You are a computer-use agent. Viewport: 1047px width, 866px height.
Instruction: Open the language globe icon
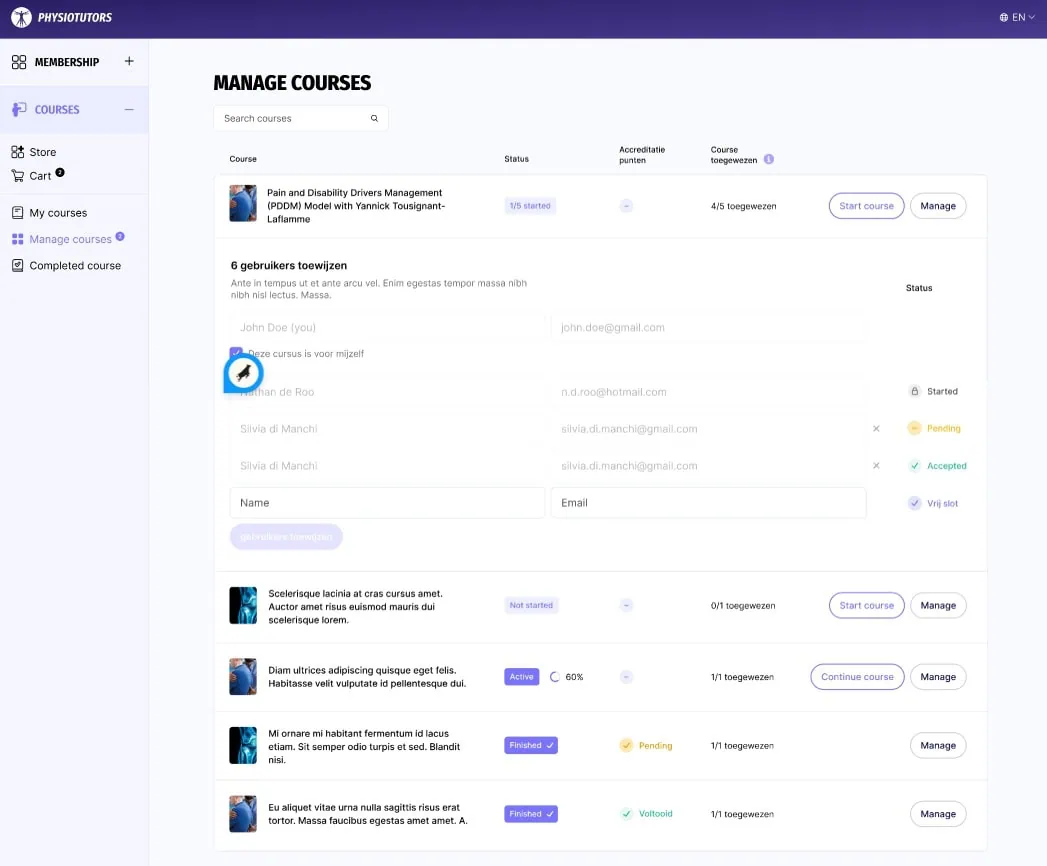point(1004,17)
